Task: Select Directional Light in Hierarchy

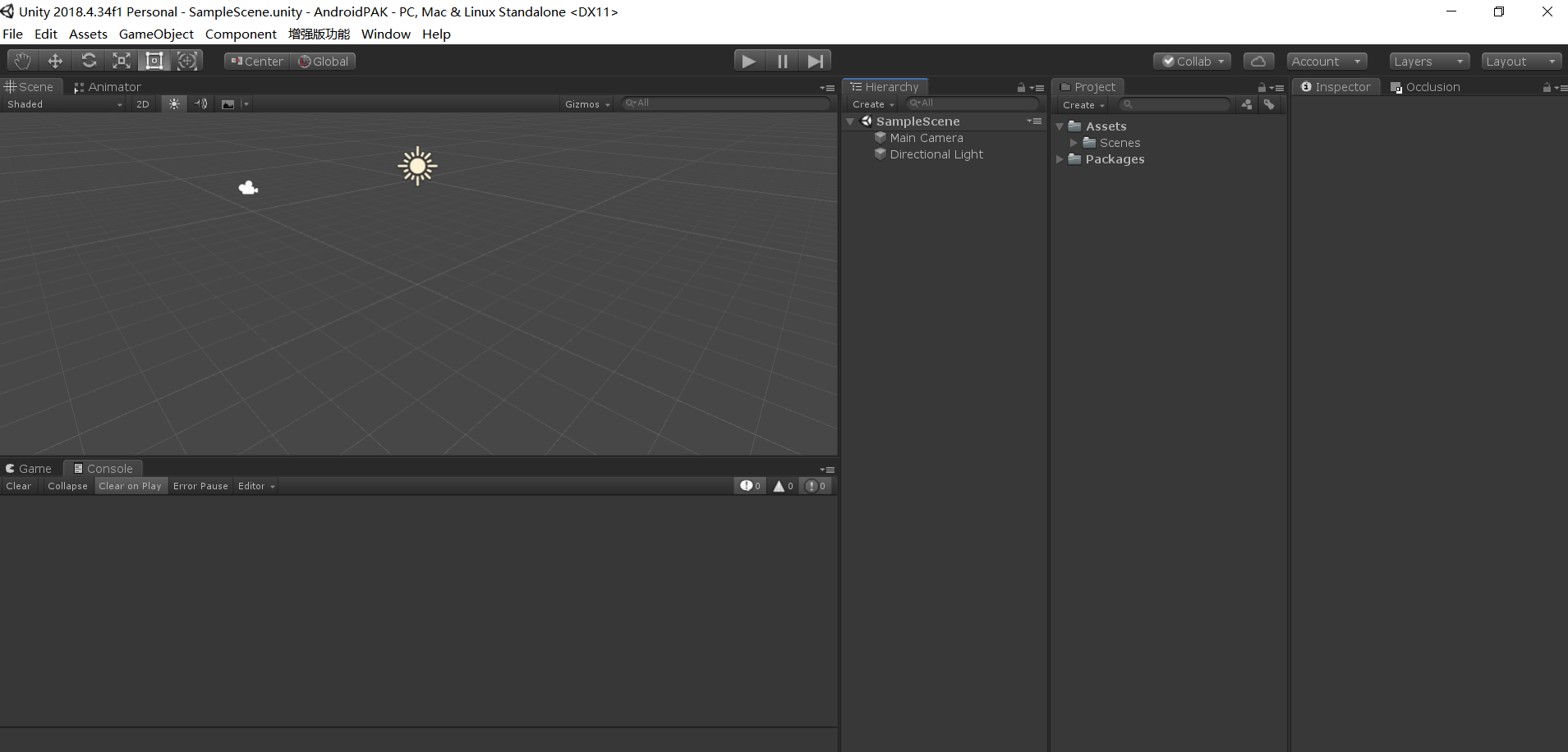Action: pyautogui.click(x=936, y=154)
